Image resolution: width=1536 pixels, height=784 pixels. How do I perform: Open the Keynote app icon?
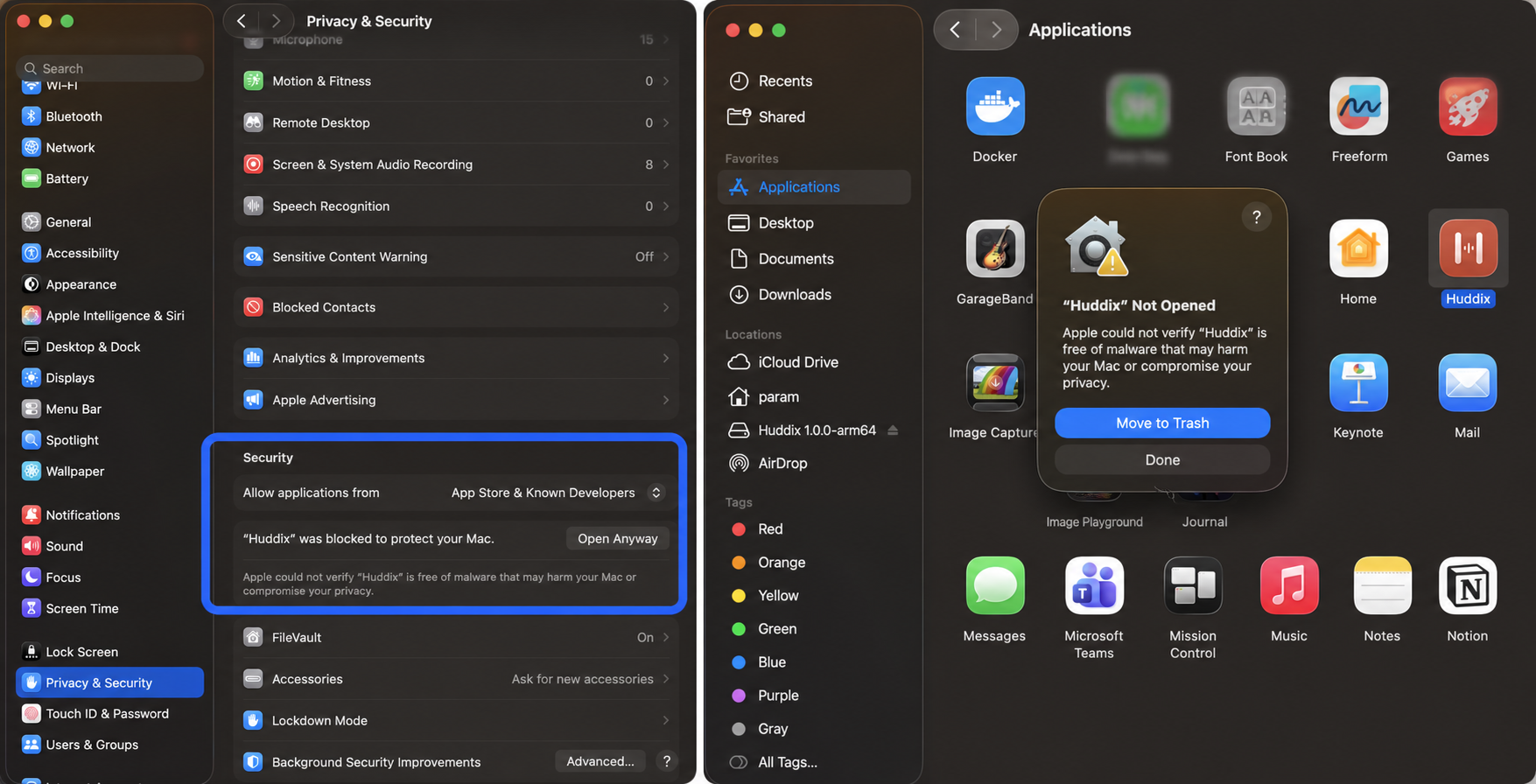tap(1358, 382)
